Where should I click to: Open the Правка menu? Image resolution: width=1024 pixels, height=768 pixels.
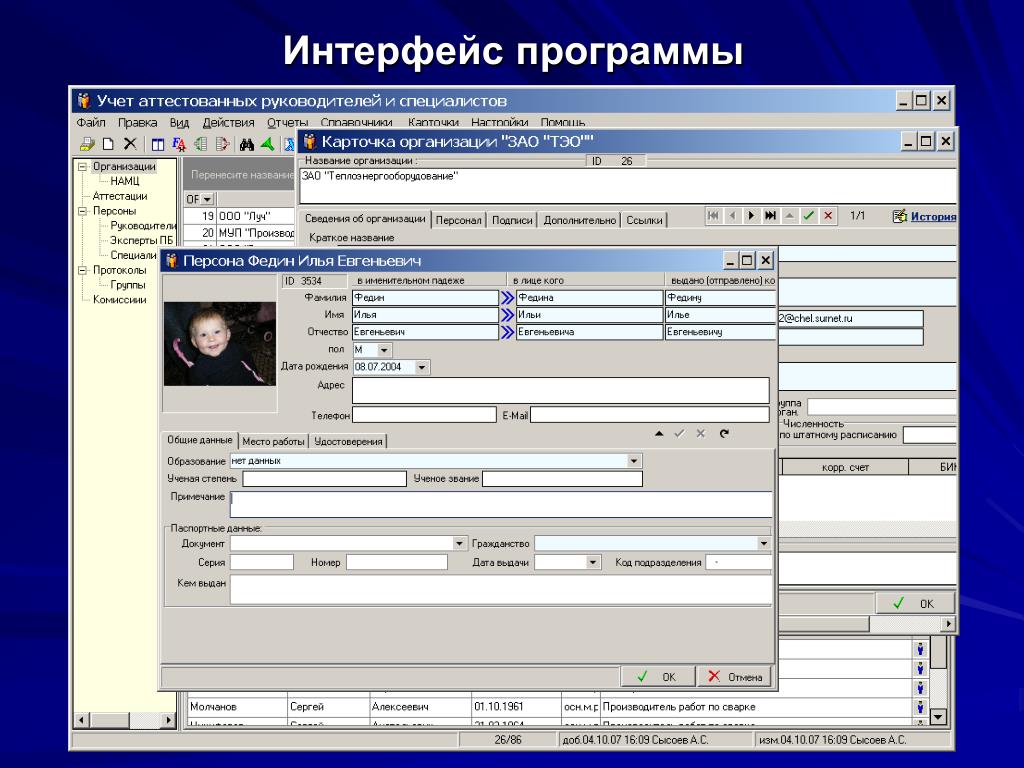coord(137,122)
